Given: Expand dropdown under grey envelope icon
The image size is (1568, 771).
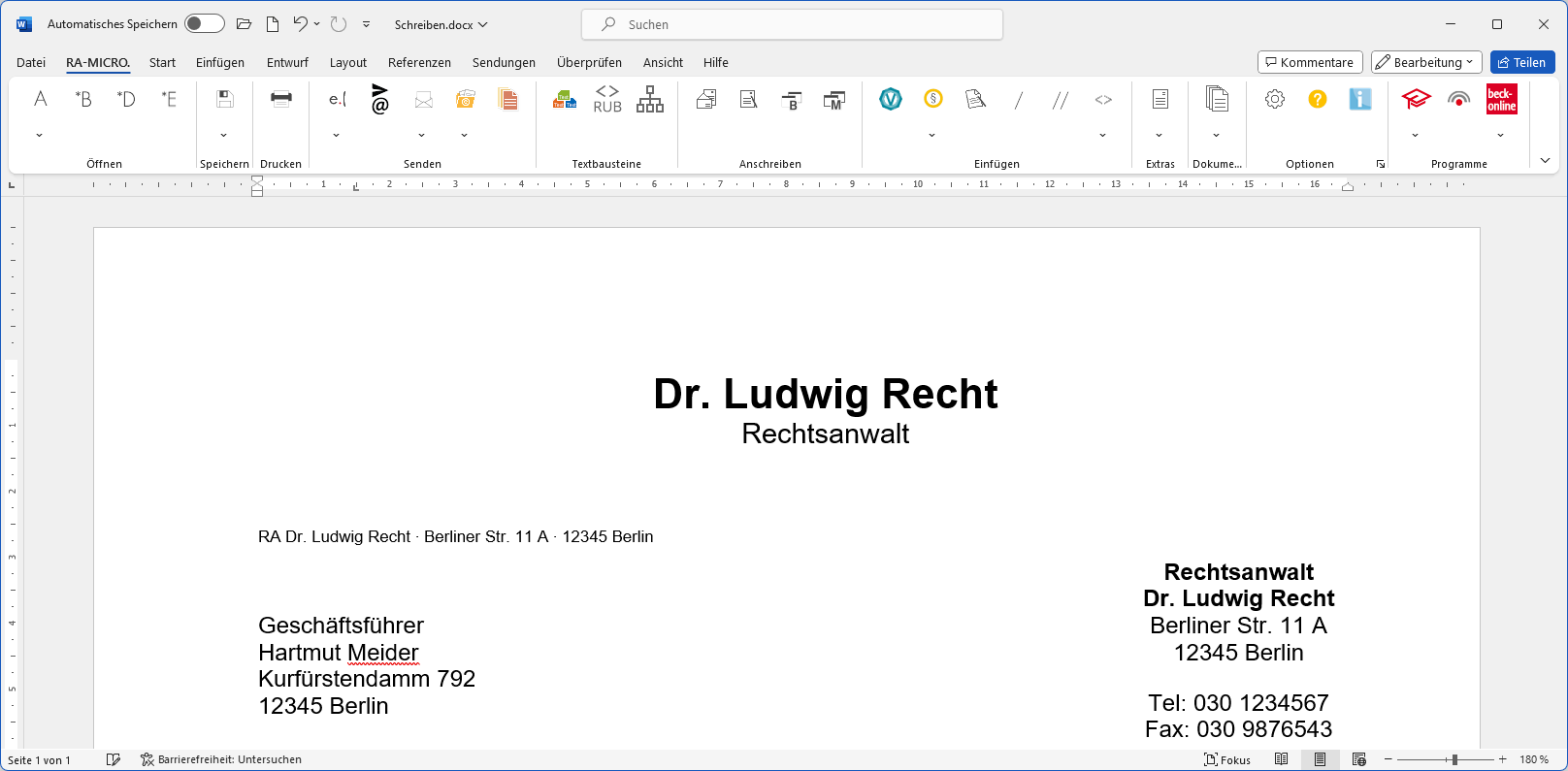Looking at the screenshot, I should [x=422, y=135].
